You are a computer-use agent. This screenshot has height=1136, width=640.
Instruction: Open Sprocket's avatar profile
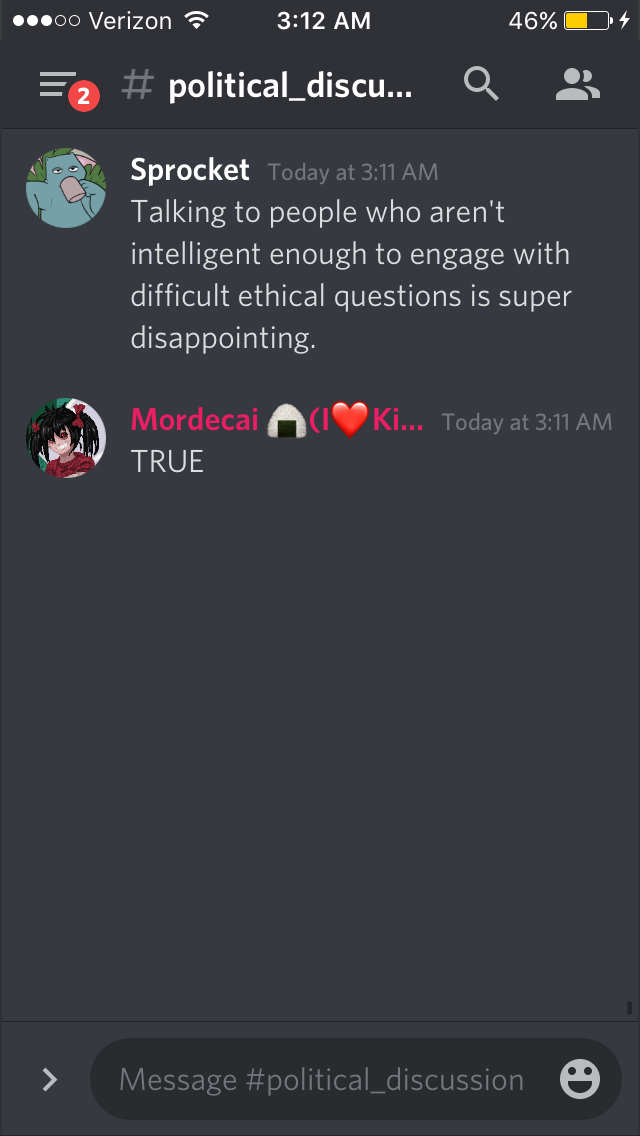[66, 188]
